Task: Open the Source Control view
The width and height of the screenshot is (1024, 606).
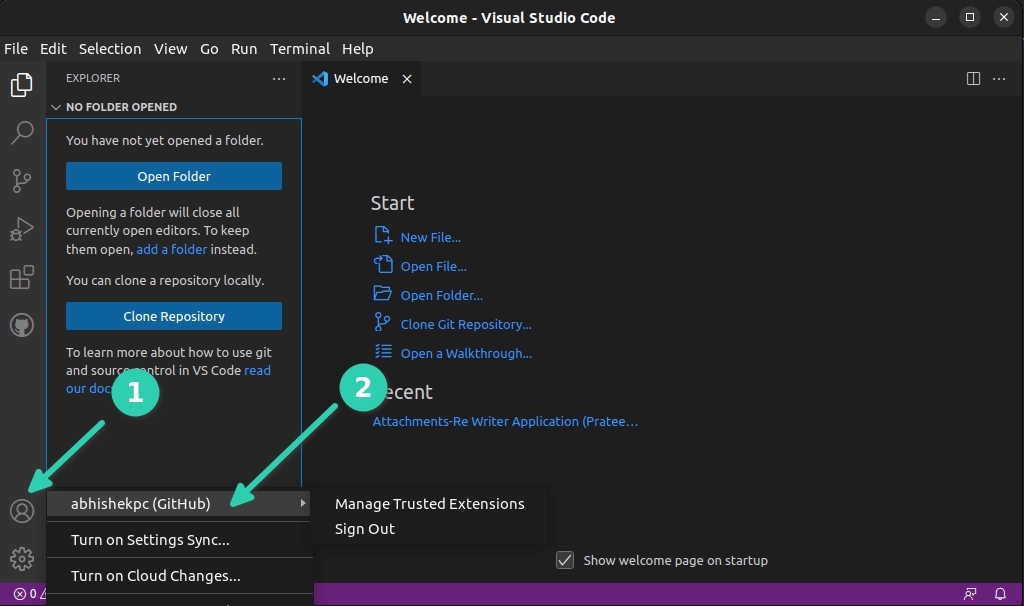Action: 22,181
